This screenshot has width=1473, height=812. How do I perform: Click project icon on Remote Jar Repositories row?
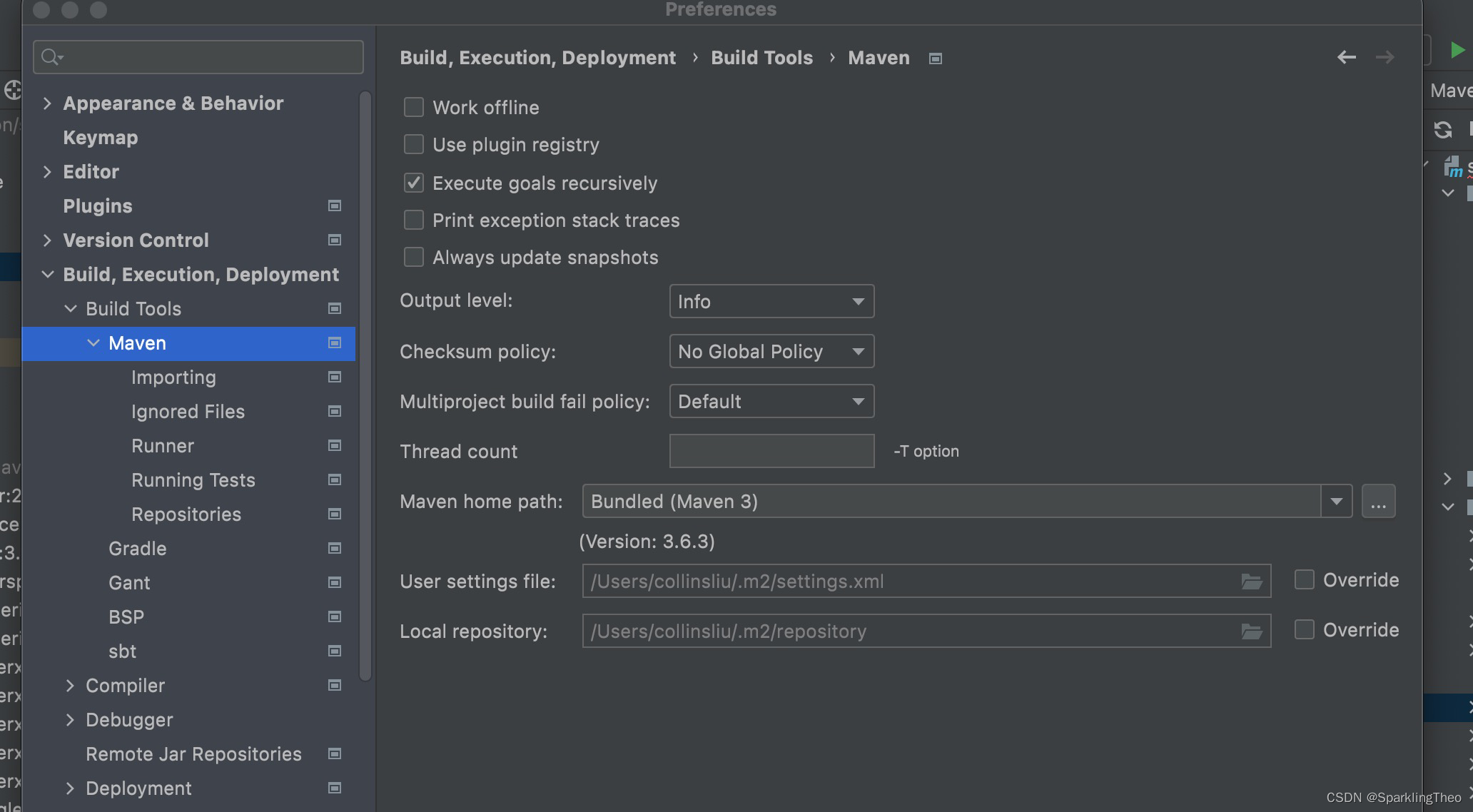point(334,754)
